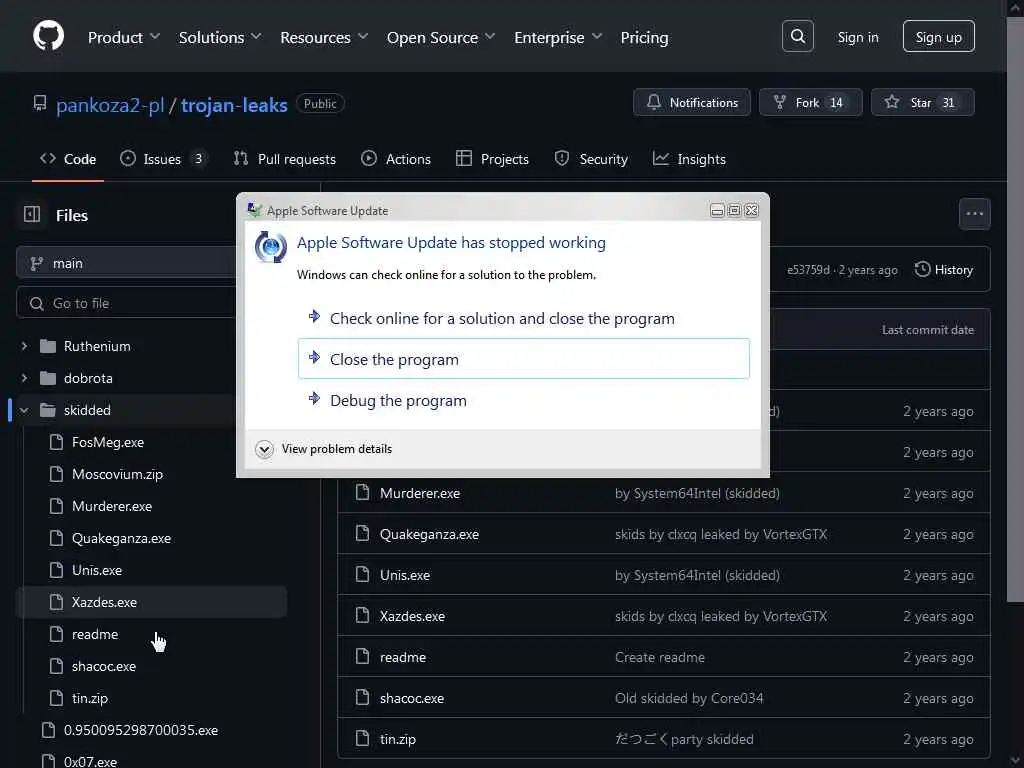Open the Insights tab
Viewport: 1024px width, 768px height.
point(690,159)
